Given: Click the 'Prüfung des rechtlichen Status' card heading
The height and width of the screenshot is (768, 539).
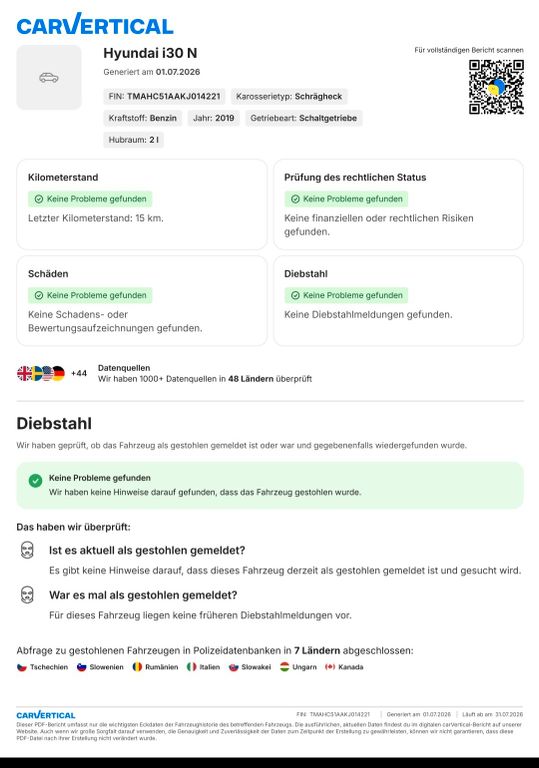Looking at the screenshot, I should 355,177.
